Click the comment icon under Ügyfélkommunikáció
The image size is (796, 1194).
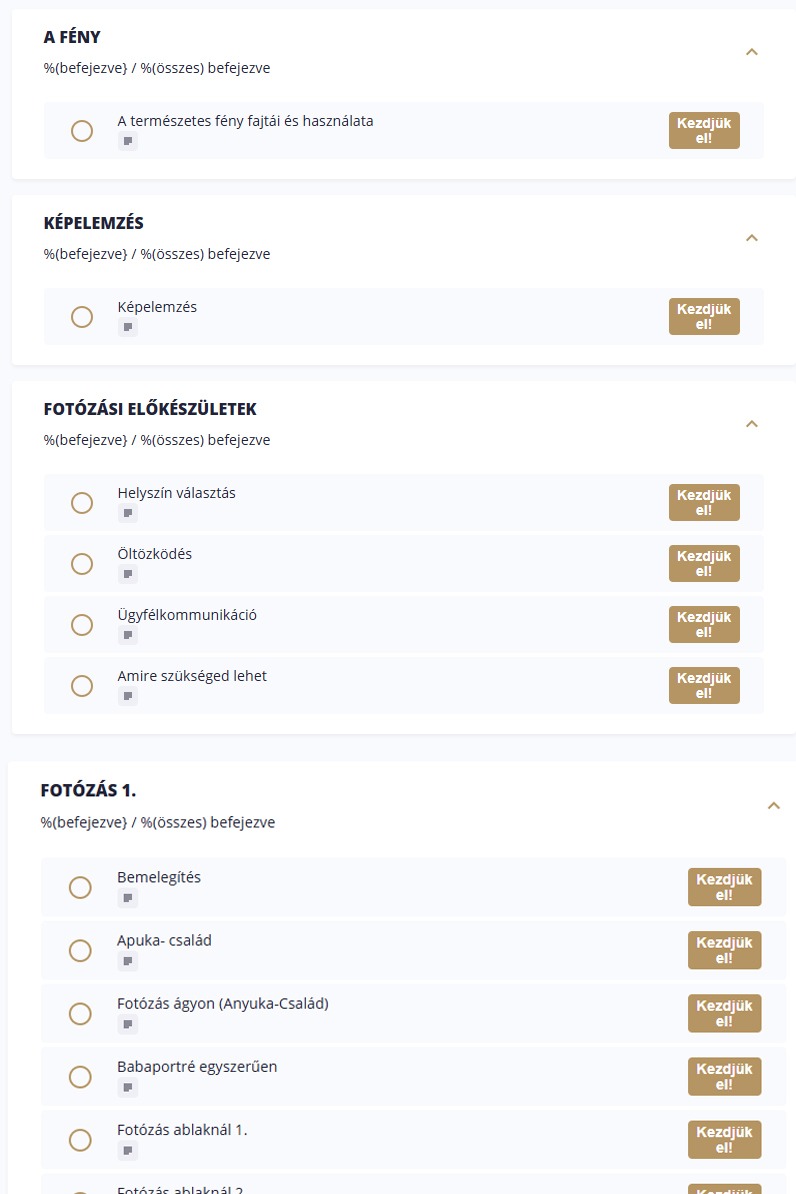tap(127, 635)
